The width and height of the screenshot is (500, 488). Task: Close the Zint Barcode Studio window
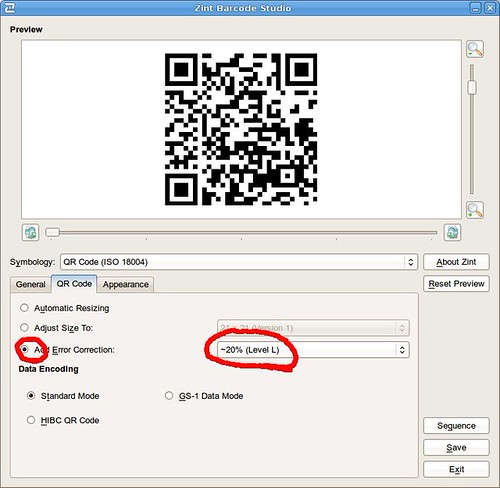(490, 8)
